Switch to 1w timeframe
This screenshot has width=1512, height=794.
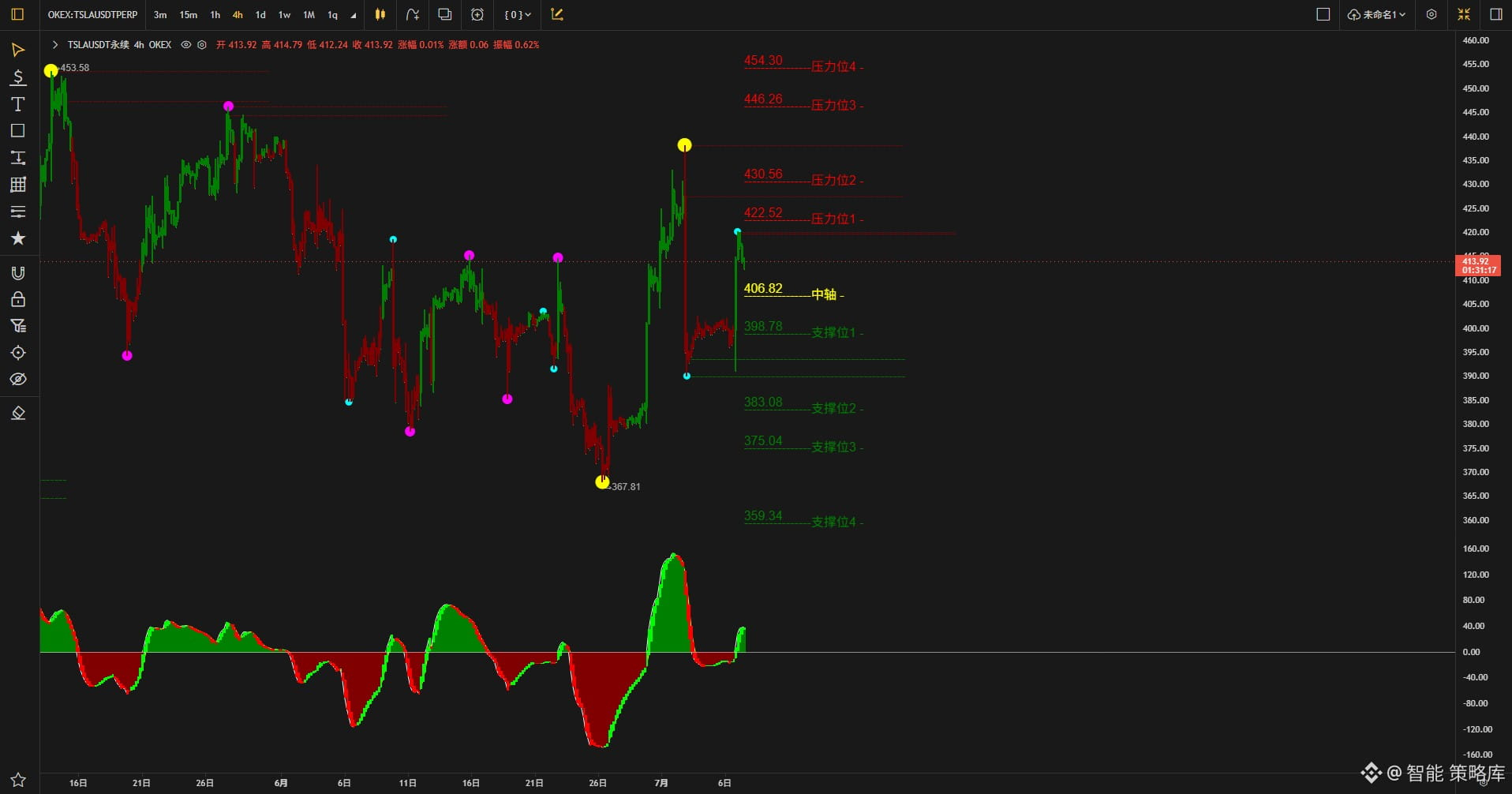click(284, 15)
